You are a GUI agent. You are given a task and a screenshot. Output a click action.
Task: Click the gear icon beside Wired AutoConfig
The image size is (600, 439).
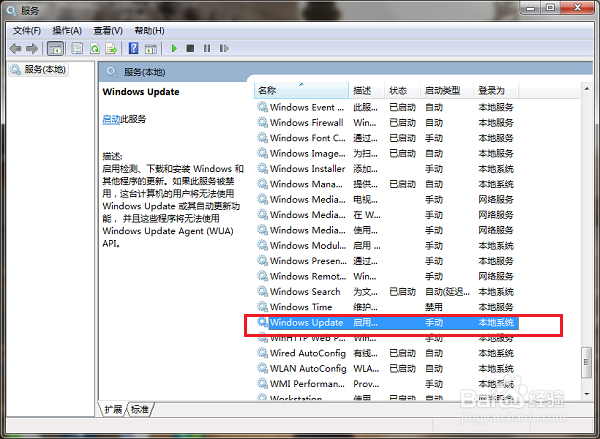[x=262, y=353]
